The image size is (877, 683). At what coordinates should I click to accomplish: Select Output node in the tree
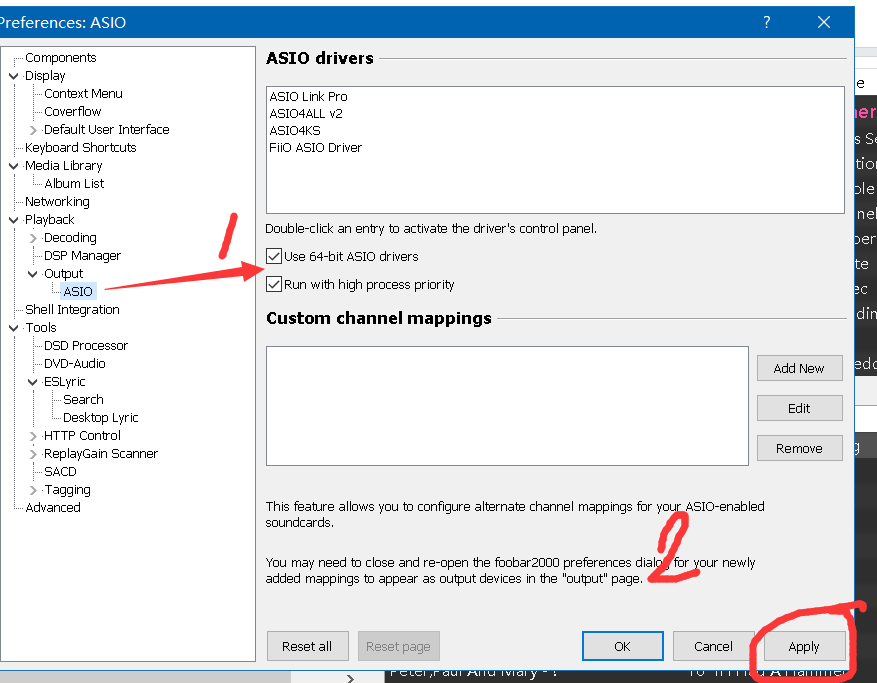(63, 274)
